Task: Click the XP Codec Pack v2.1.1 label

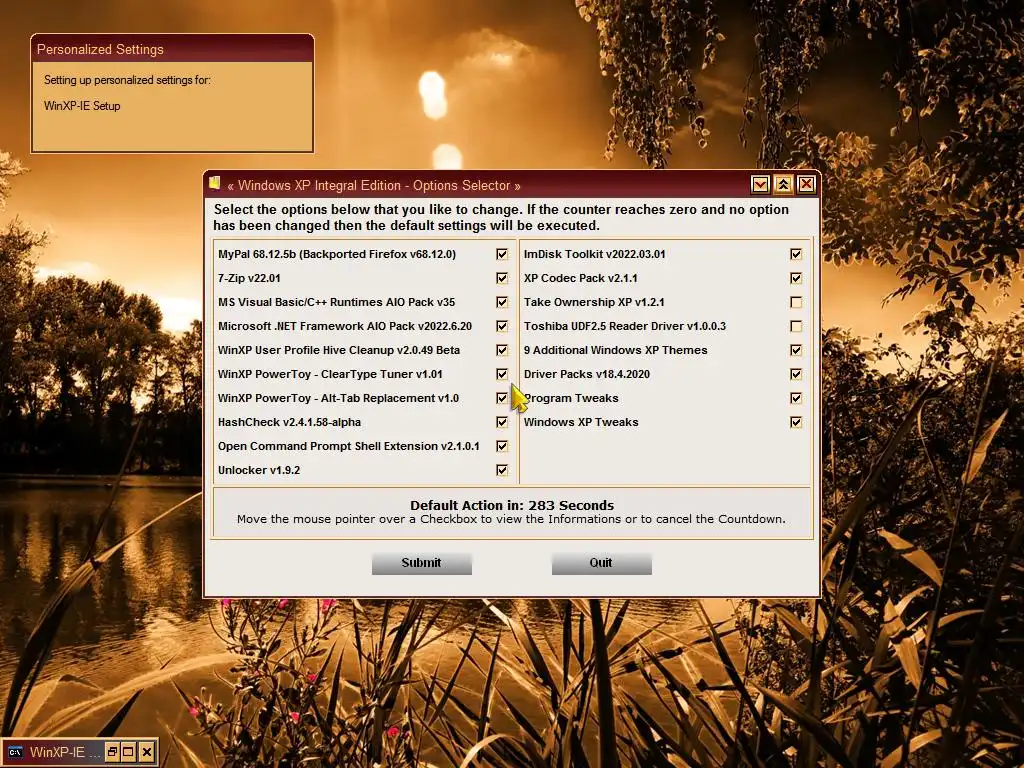Action: pyautogui.click(x=580, y=278)
